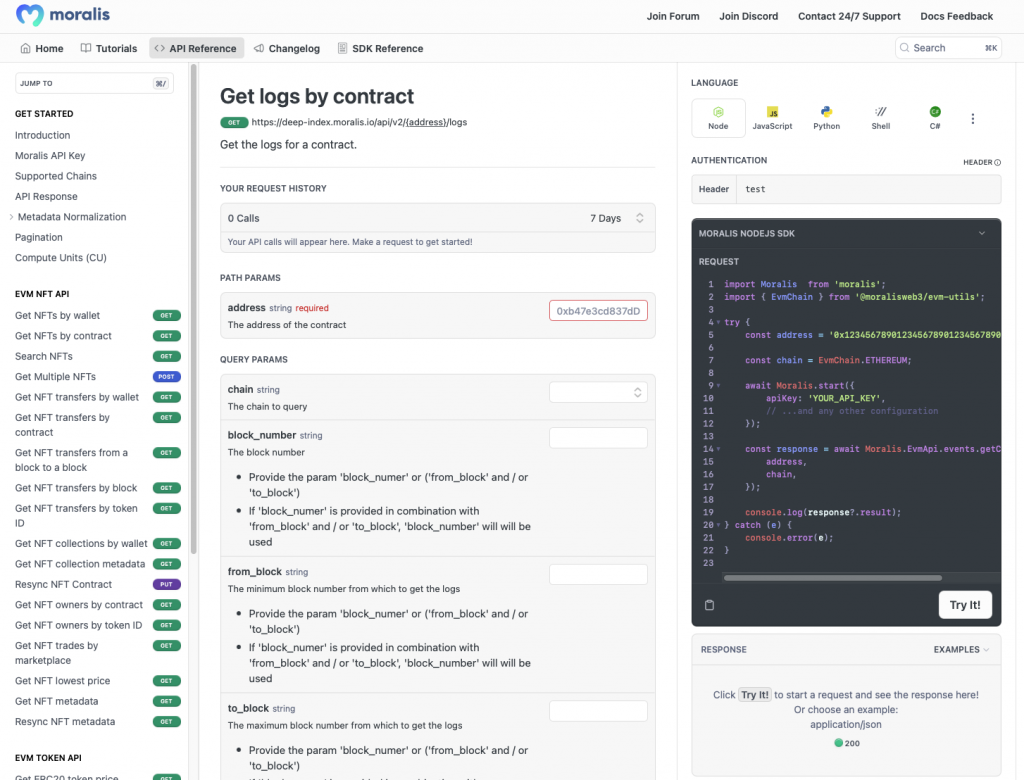Select the Shell language icon
1024x780 pixels.
click(881, 112)
